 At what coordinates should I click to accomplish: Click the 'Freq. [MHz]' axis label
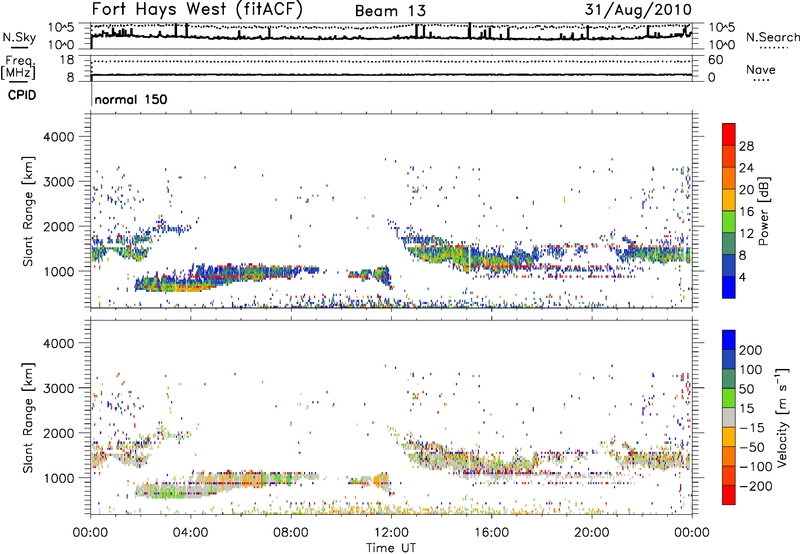point(18,67)
